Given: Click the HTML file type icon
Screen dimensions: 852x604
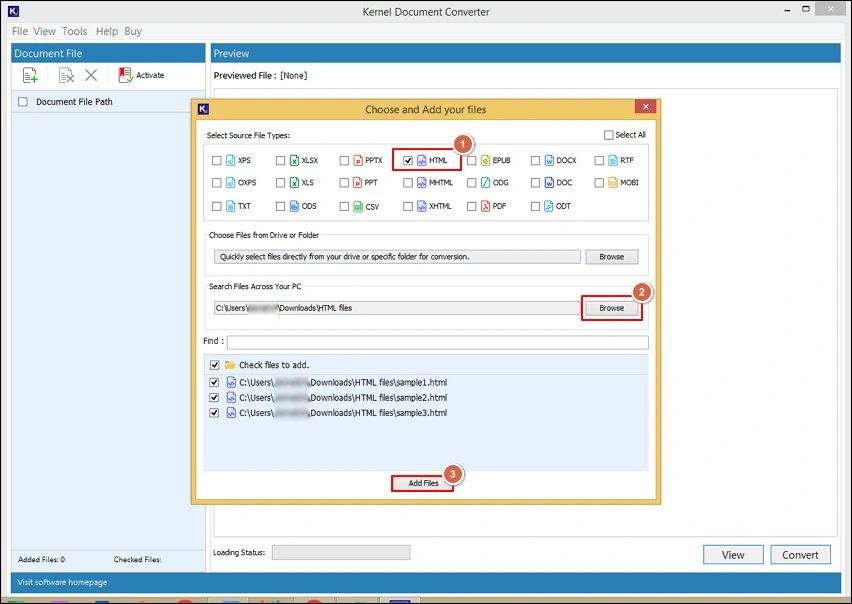Looking at the screenshot, I should 422,160.
